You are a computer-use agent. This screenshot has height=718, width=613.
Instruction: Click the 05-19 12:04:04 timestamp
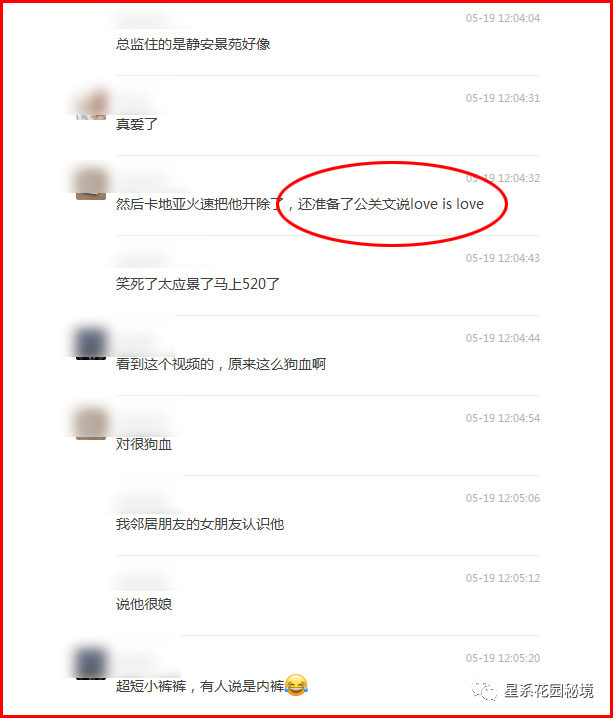[503, 18]
